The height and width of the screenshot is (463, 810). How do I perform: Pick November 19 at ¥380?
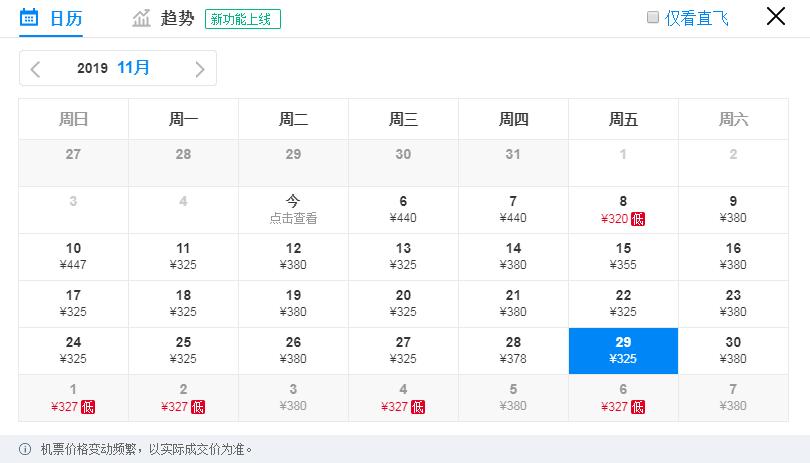point(293,304)
